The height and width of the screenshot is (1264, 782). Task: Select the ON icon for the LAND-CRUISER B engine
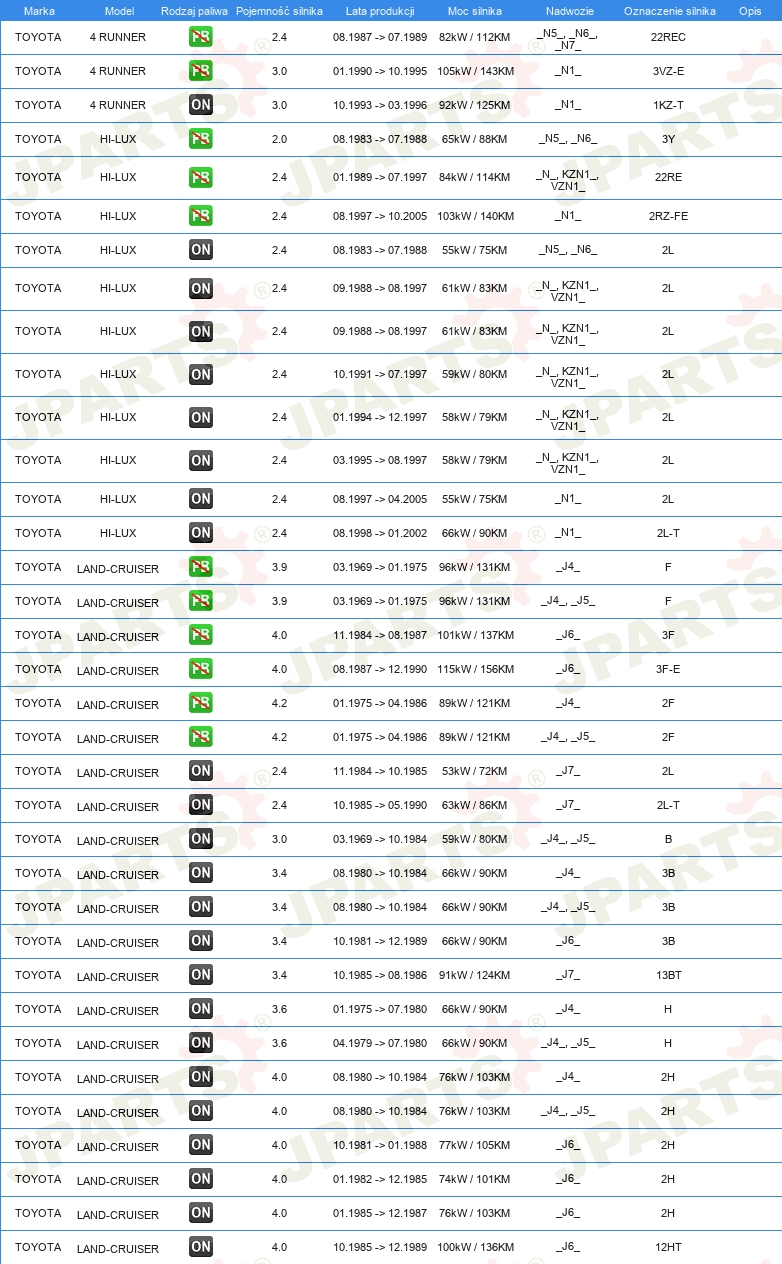(200, 839)
